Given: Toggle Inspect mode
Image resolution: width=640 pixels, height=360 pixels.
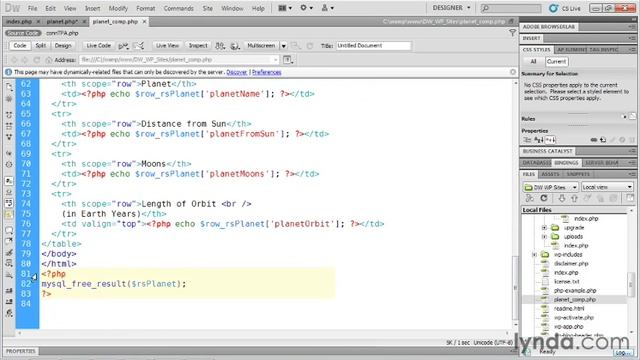Looking at the screenshot, I should [198, 46].
